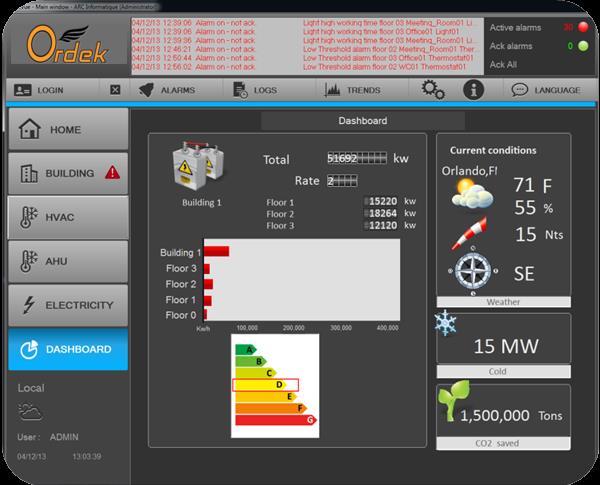This screenshot has height=485, width=600.
Task: Click the weather sun-and-cloud icon
Action: (470, 191)
